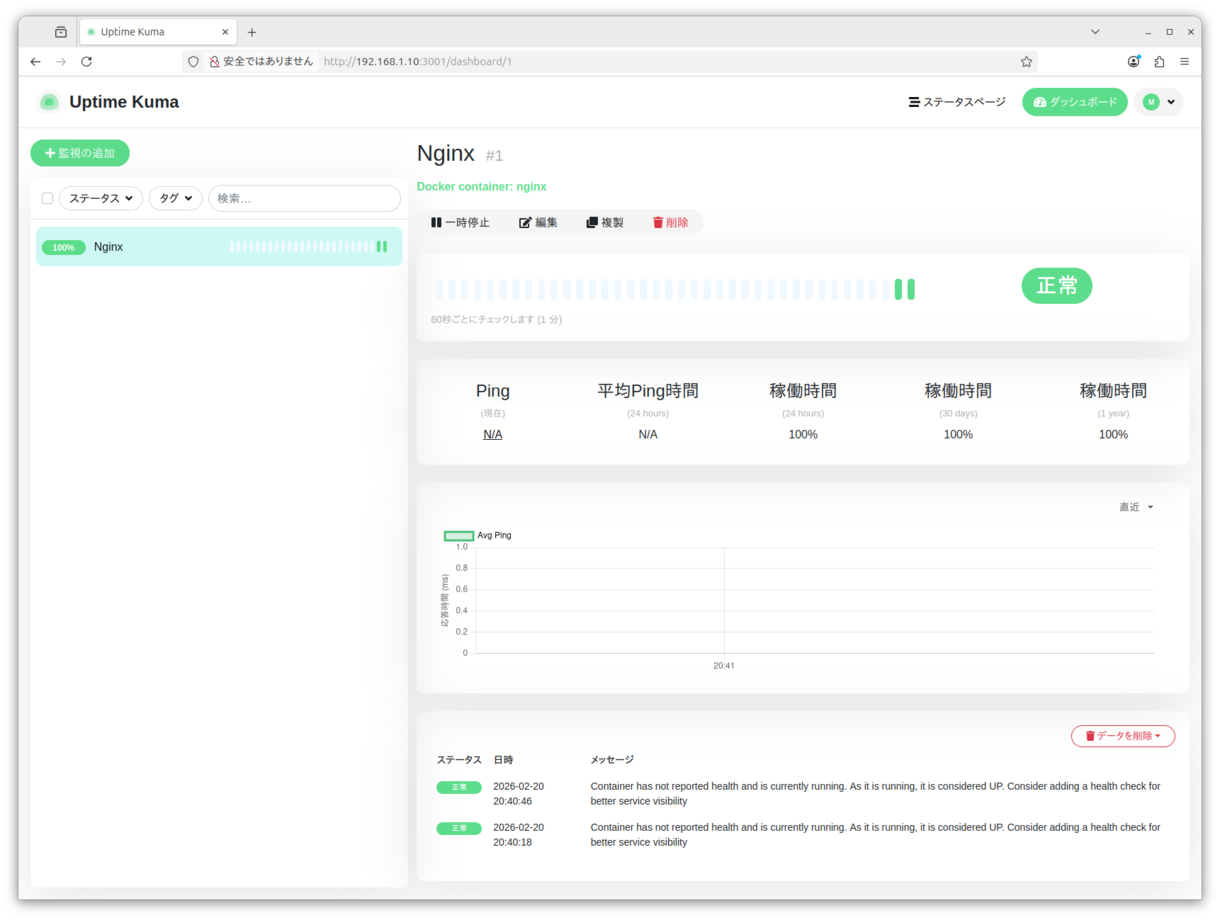
Task: Tick the select-all checkbox in monitor list
Action: point(47,198)
